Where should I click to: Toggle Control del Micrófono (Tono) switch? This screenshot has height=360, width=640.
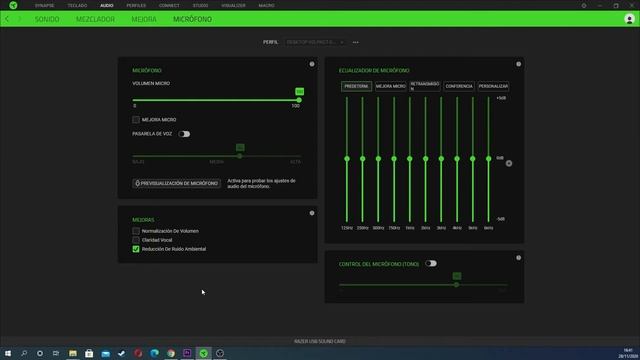[431, 264]
